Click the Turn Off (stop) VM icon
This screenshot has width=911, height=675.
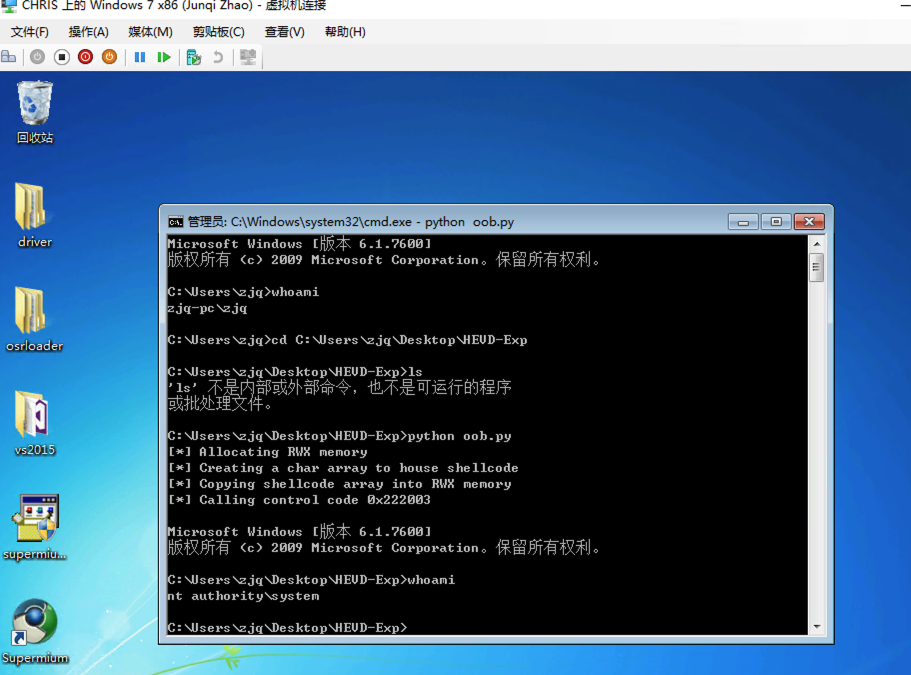coord(61,57)
